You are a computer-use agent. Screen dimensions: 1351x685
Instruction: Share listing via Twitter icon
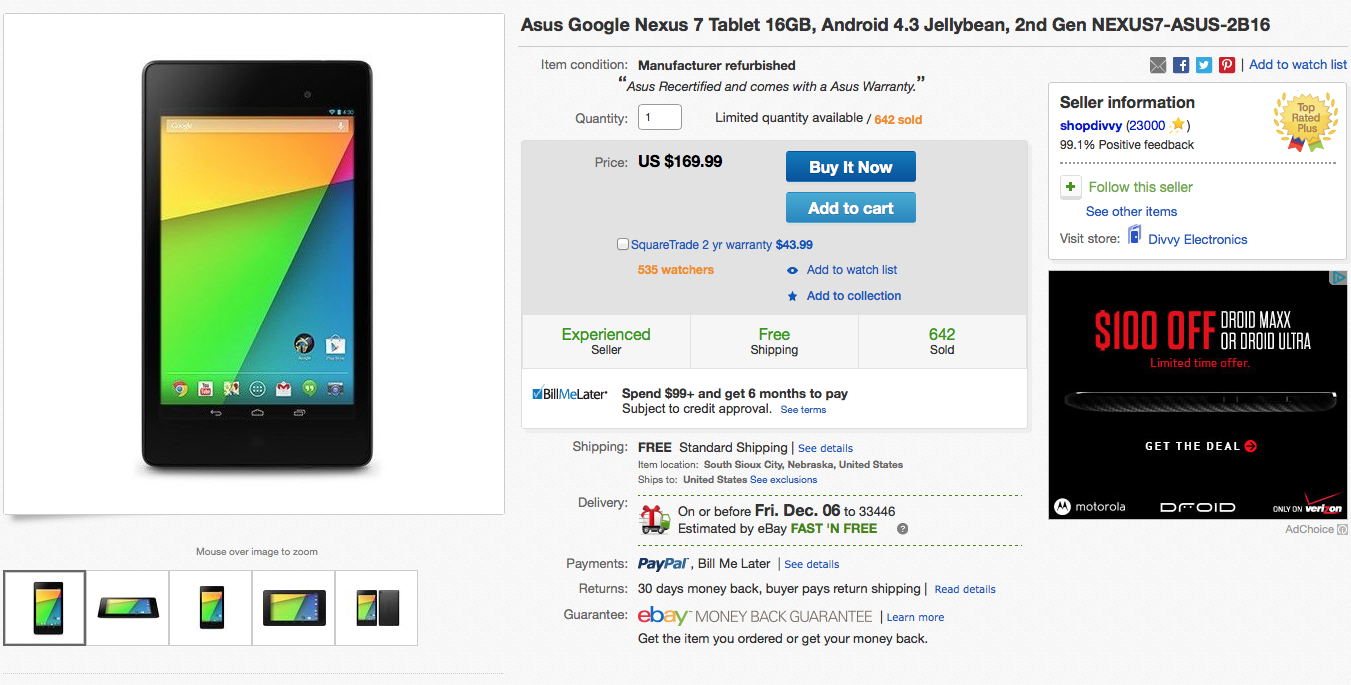1204,65
